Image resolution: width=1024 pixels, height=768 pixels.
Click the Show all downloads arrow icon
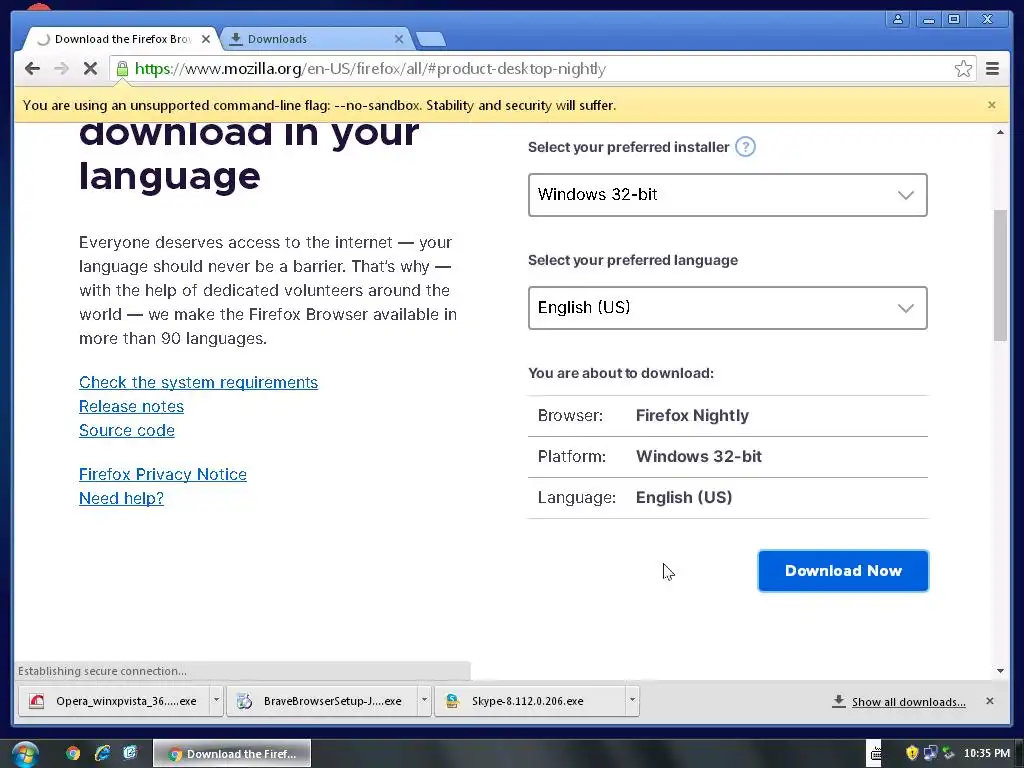tap(839, 701)
